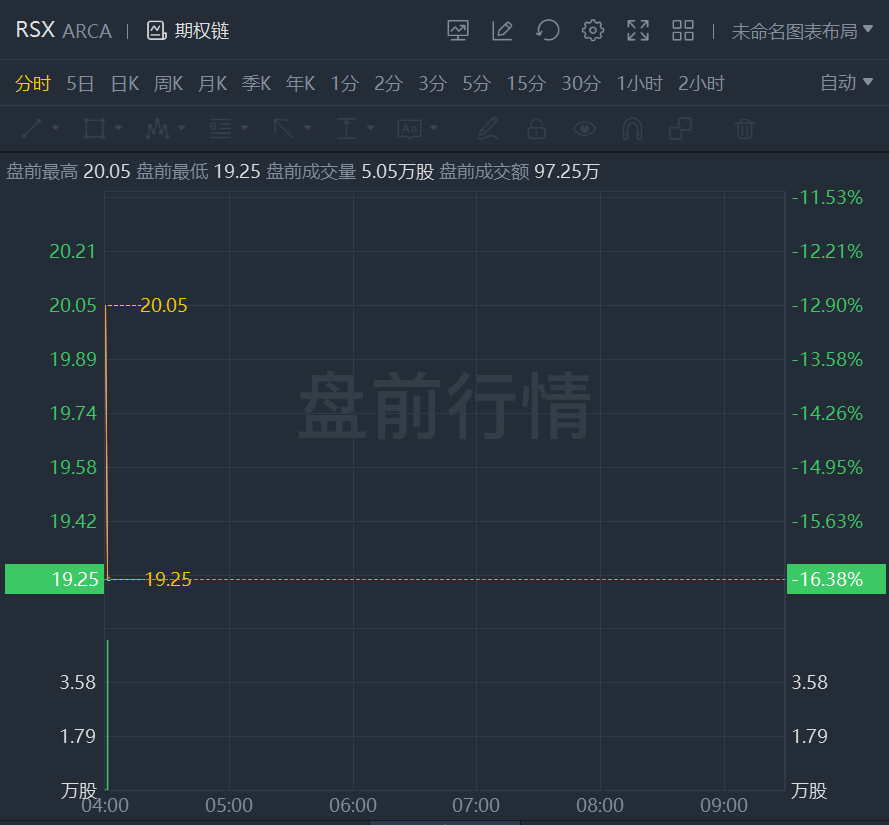Open the grid layout icon
Image resolution: width=889 pixels, height=825 pixels.
click(683, 31)
